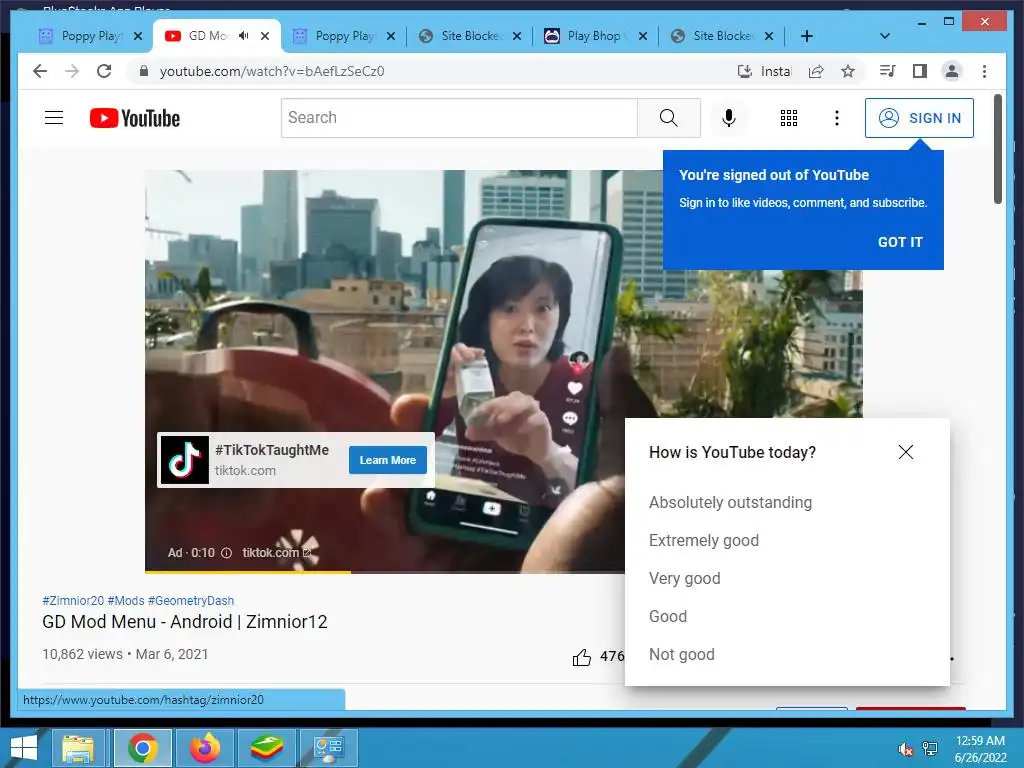Choose Extremely good in the survey
Viewport: 1024px width, 768px height.
703,540
